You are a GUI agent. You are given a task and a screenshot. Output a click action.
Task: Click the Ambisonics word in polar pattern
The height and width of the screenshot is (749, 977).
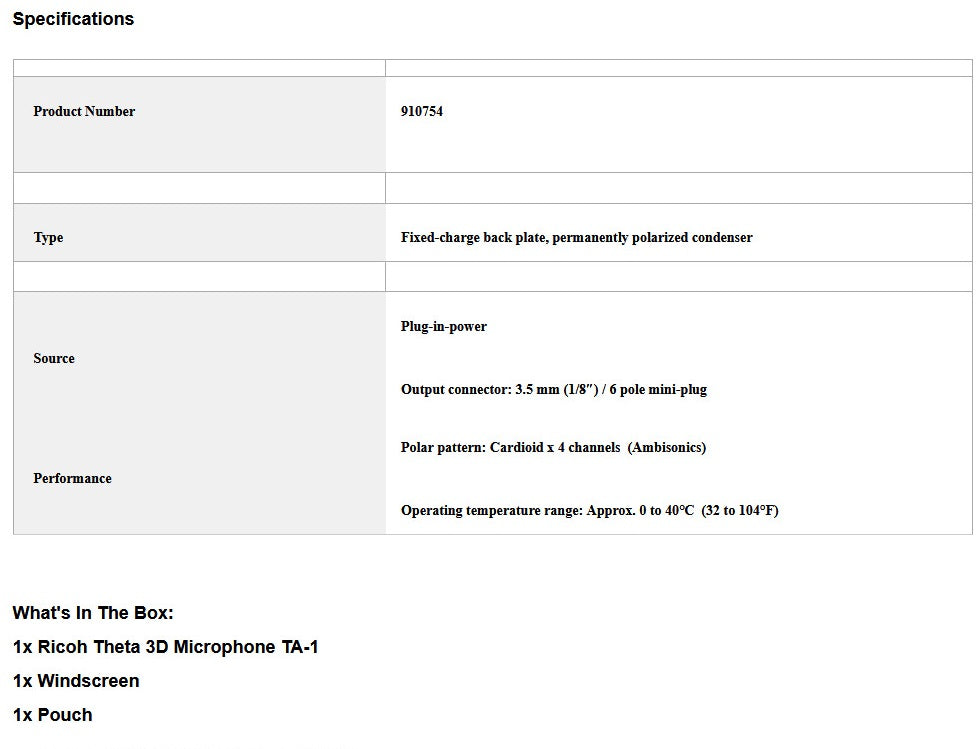tap(667, 447)
